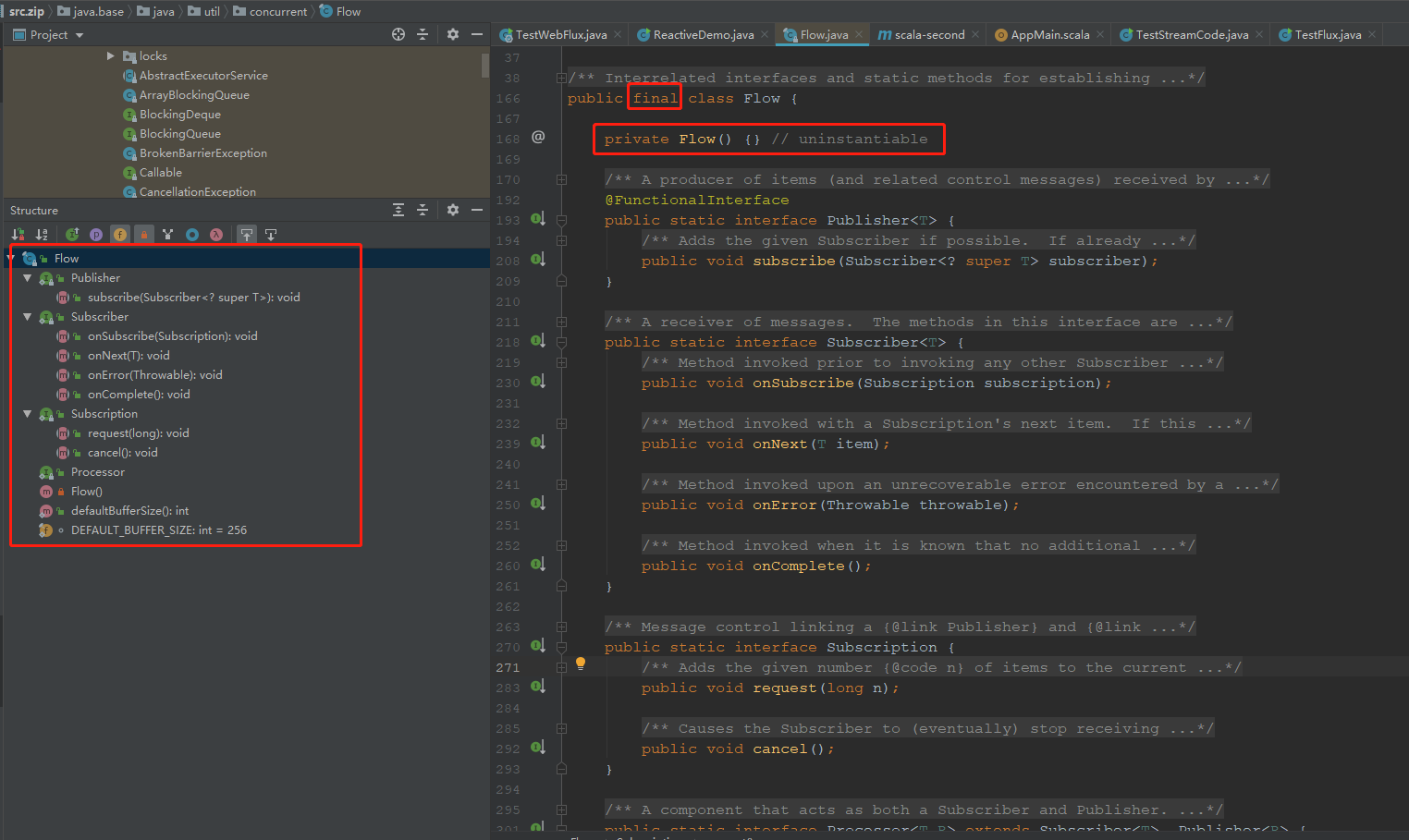This screenshot has height=840, width=1409.
Task: Toggle the blue circle filter in the Structure toolbar
Action: pyautogui.click(x=192, y=235)
